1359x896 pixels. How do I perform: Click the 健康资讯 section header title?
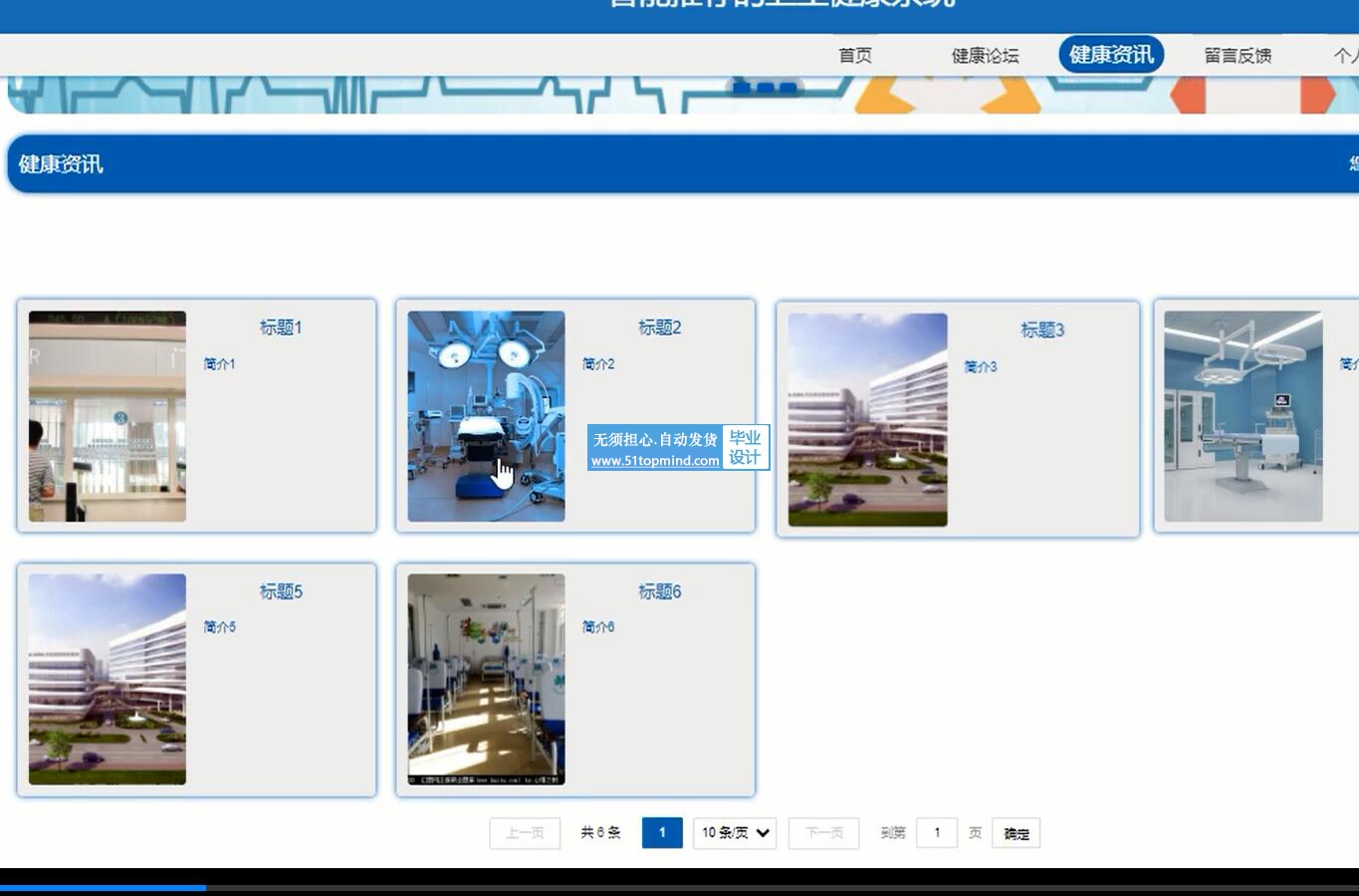pyautogui.click(x=61, y=164)
